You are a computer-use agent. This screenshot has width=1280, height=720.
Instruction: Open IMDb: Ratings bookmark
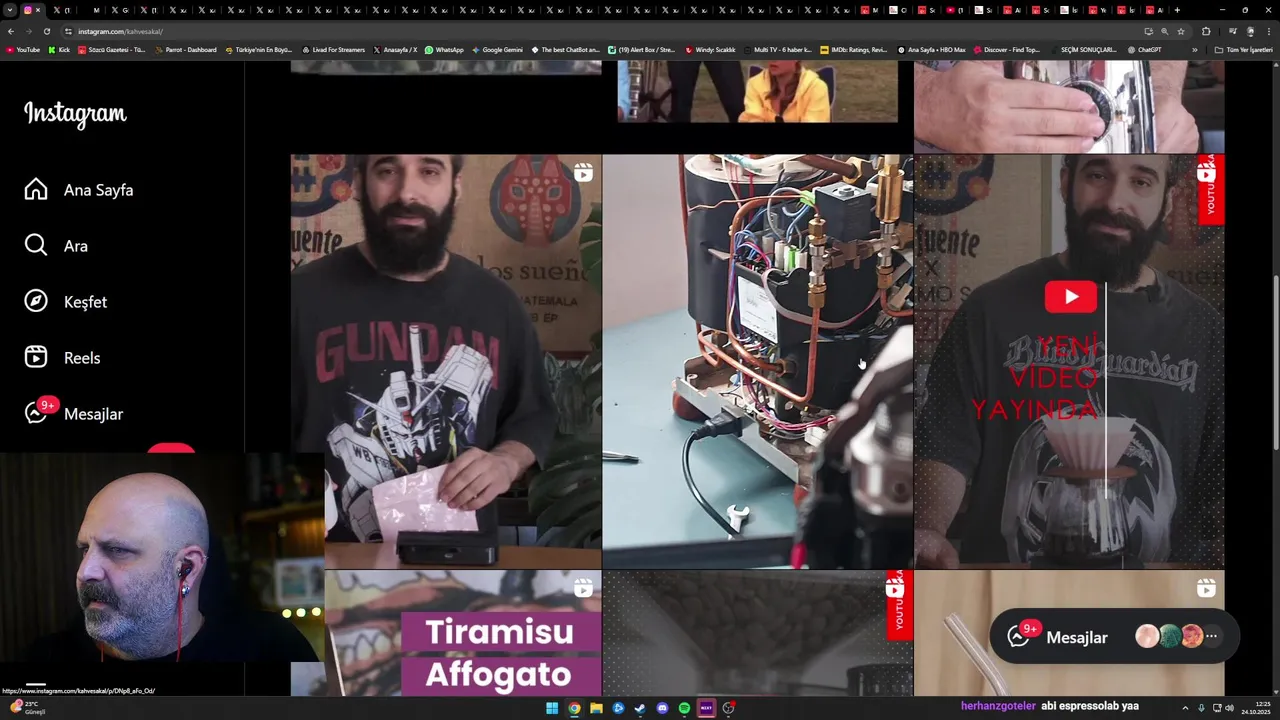(x=853, y=50)
